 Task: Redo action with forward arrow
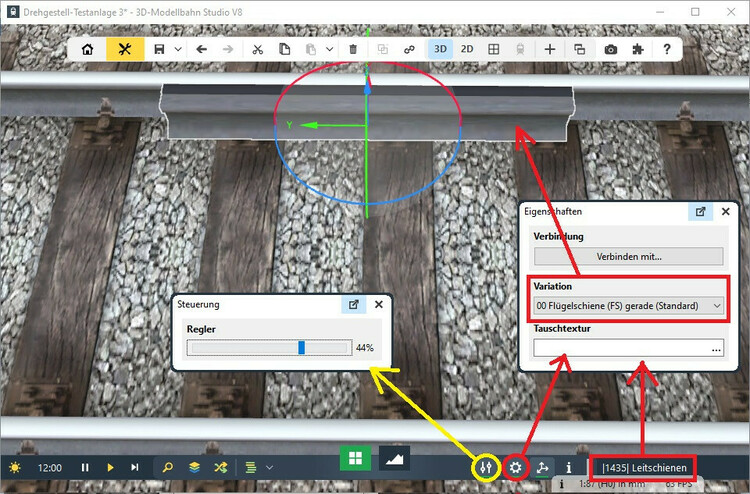228,49
